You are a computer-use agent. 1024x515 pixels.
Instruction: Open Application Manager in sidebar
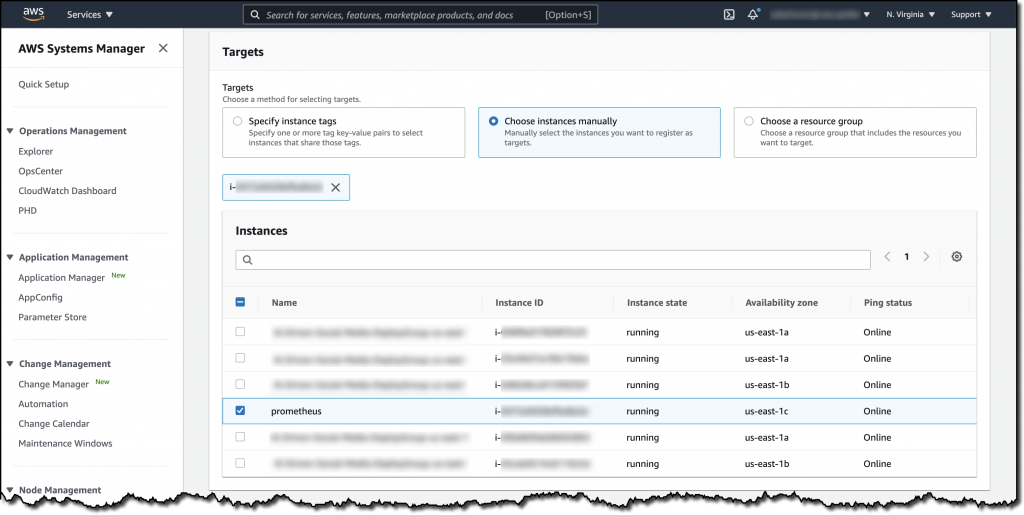pyautogui.click(x=61, y=277)
